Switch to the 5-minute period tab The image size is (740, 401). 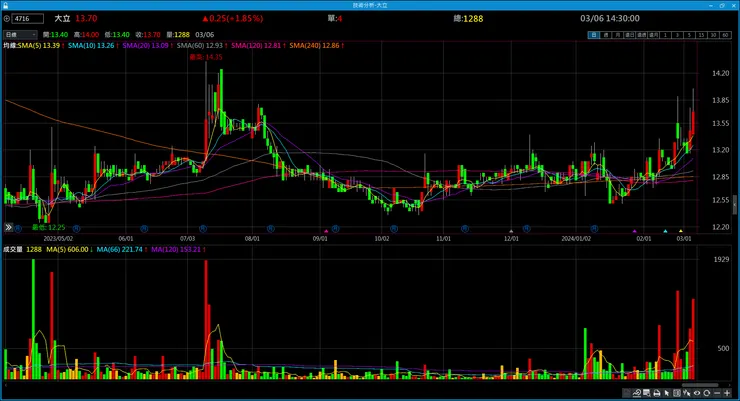(x=690, y=35)
